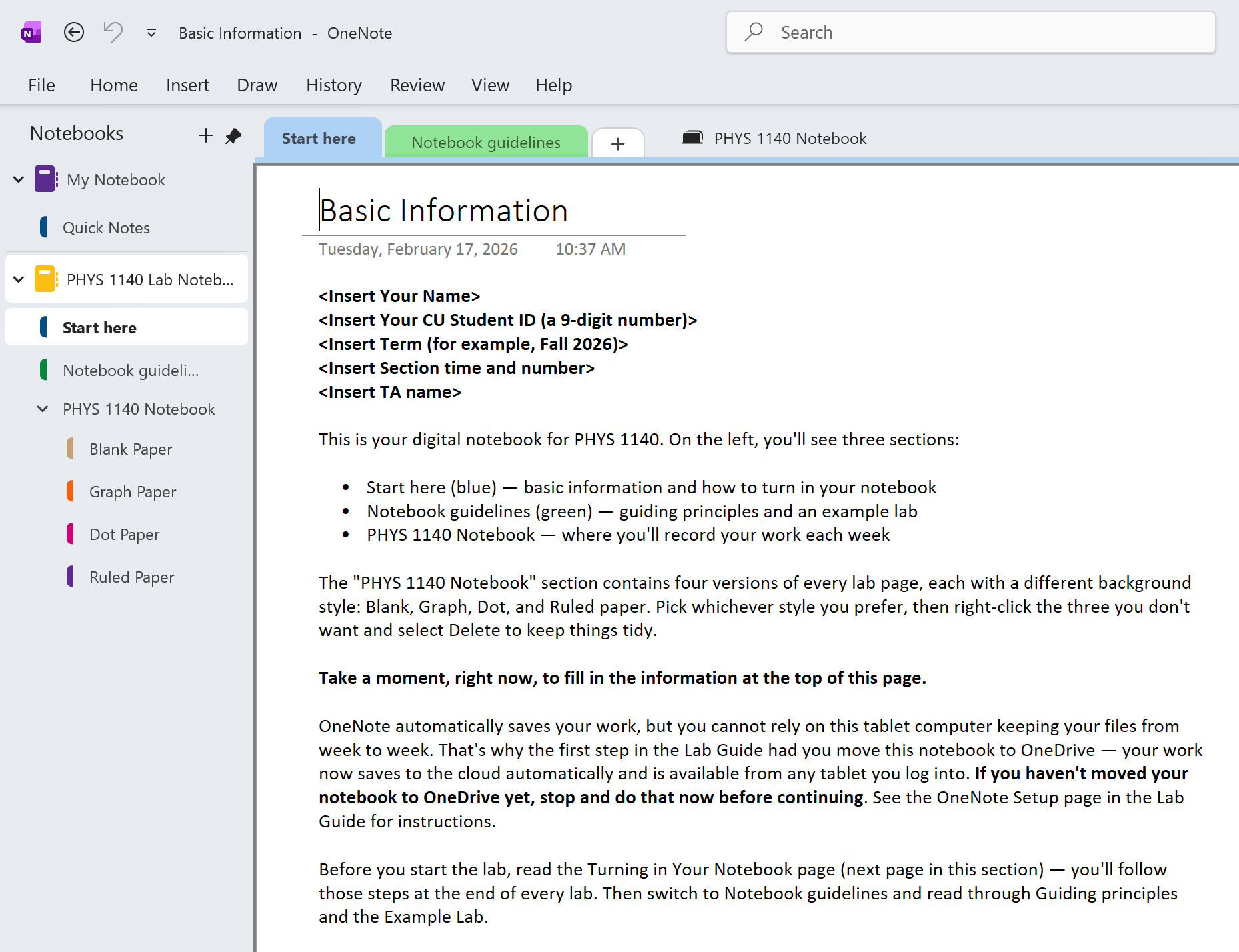Open the Graph Paper section
The width and height of the screenshot is (1239, 952).
tap(133, 491)
